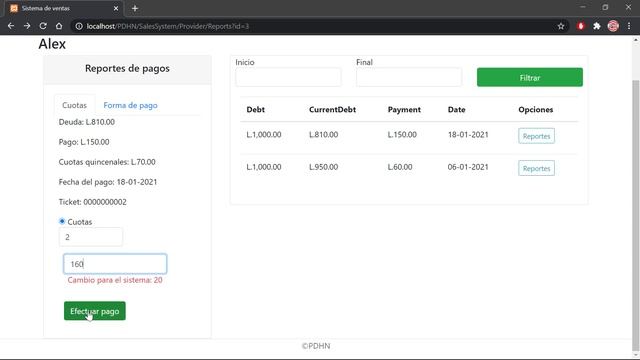Image resolution: width=640 pixels, height=360 pixels.
Task: Click the payment amount field showing 160
Action: (x=115, y=264)
